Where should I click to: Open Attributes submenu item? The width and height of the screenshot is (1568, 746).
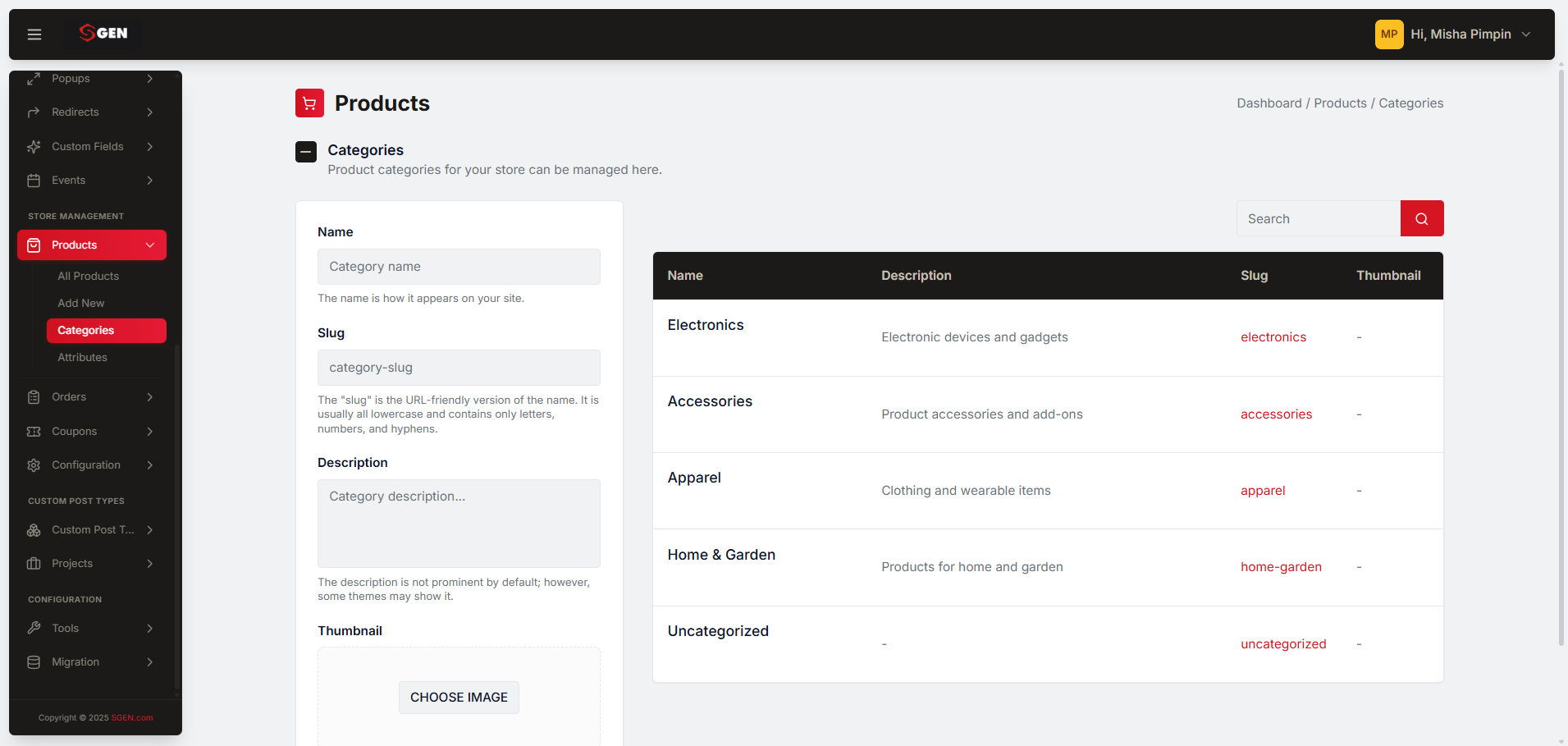click(x=83, y=358)
